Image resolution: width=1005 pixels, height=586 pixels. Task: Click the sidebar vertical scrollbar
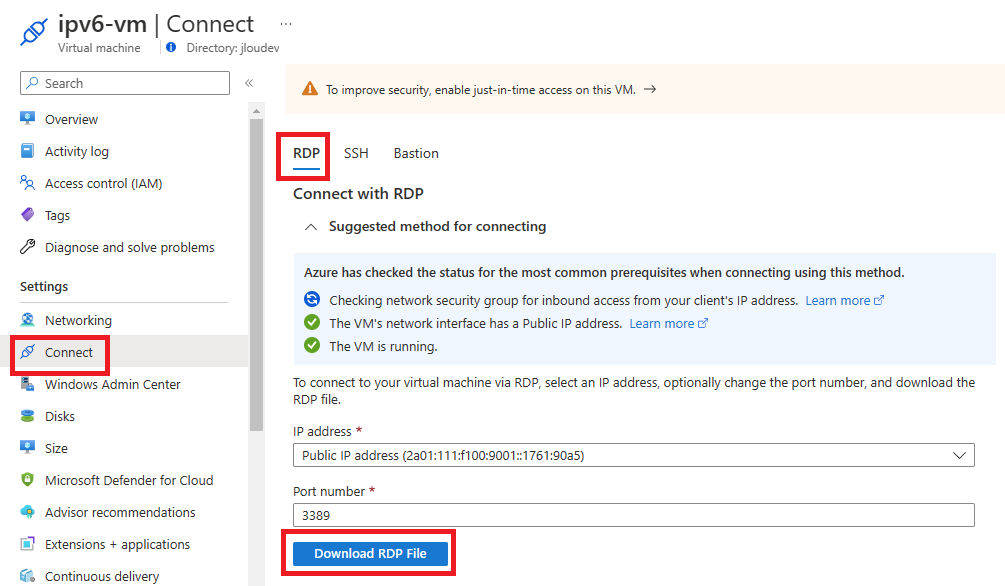click(256, 276)
